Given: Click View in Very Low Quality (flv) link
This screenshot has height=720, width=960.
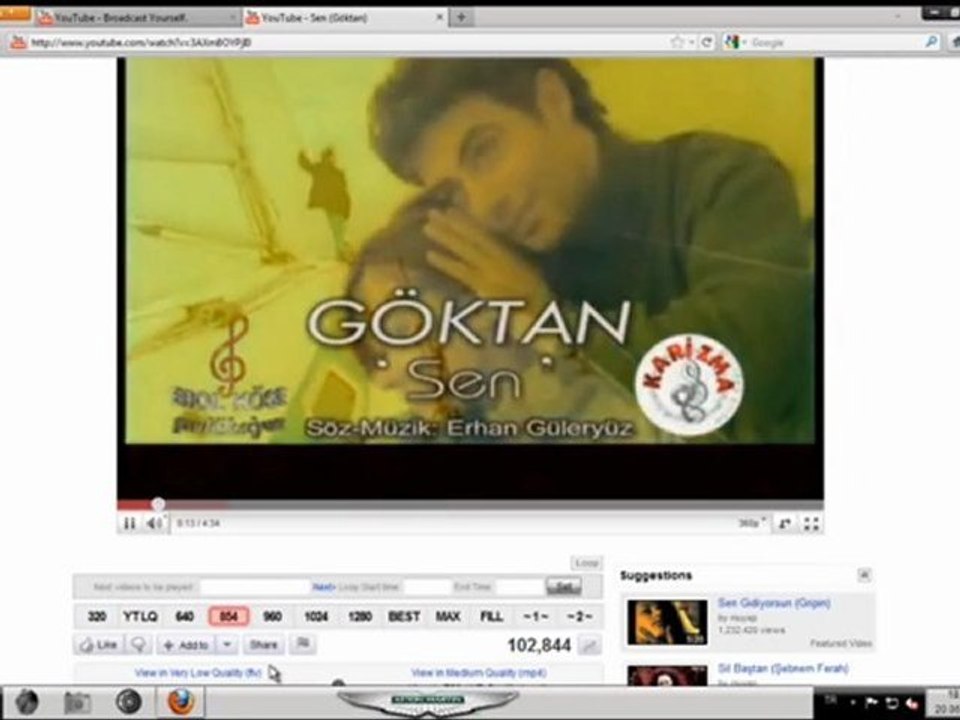Looking at the screenshot, I should coord(198,673).
